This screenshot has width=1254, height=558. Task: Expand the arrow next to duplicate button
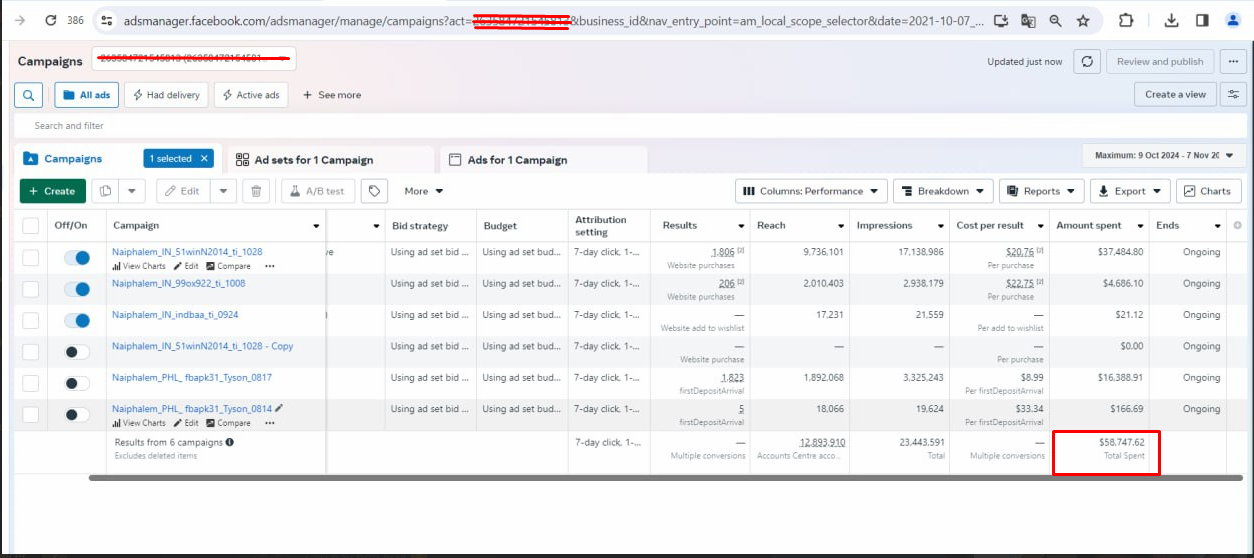tap(133, 191)
